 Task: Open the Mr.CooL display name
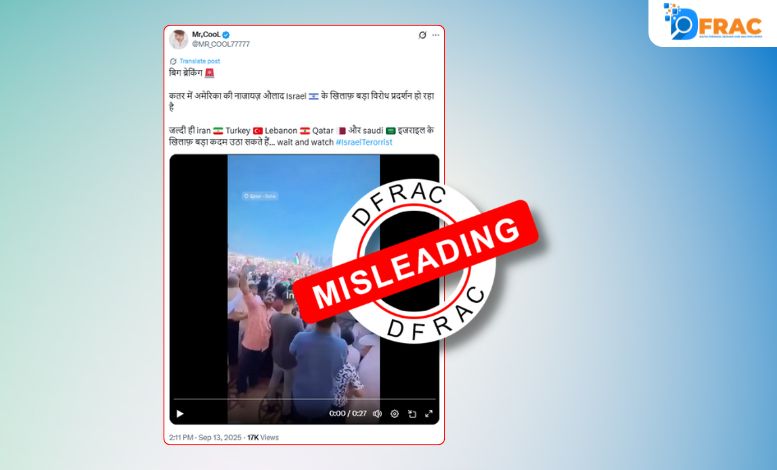click(206, 35)
